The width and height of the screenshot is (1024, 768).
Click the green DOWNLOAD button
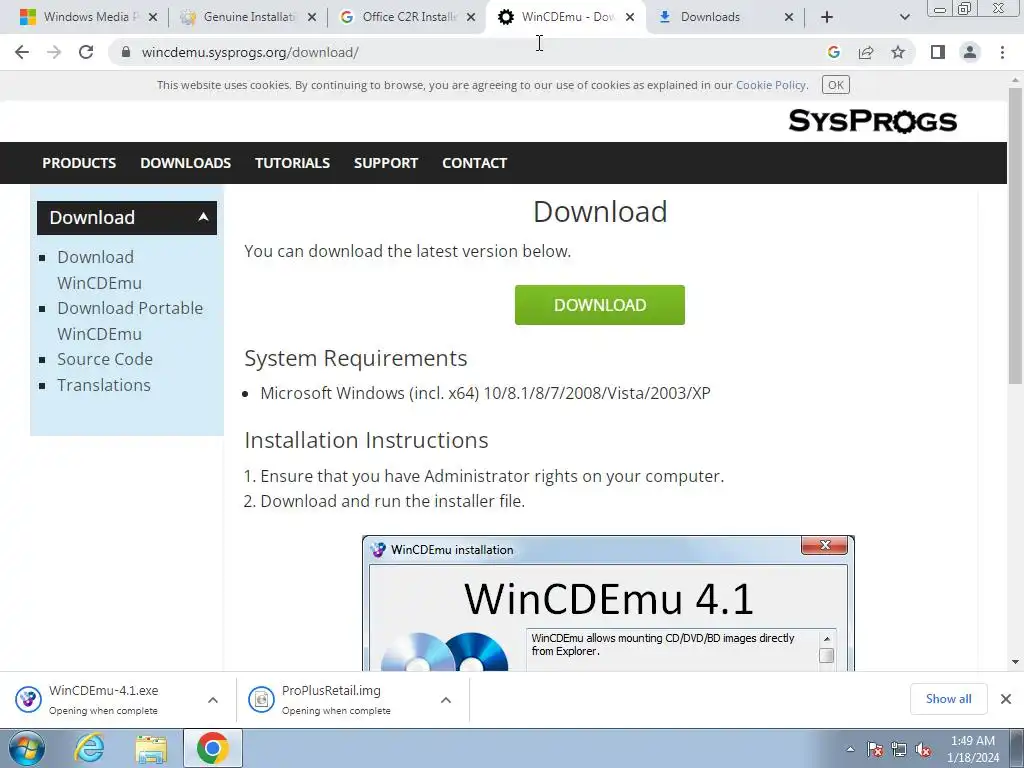600,305
